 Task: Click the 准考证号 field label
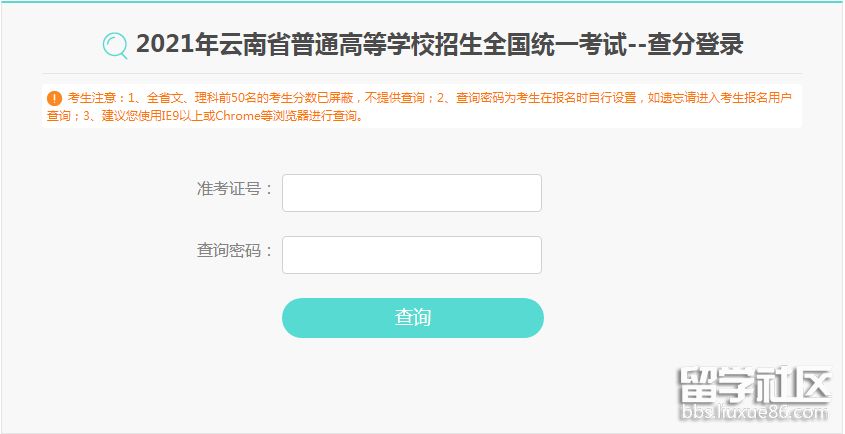click(235, 189)
